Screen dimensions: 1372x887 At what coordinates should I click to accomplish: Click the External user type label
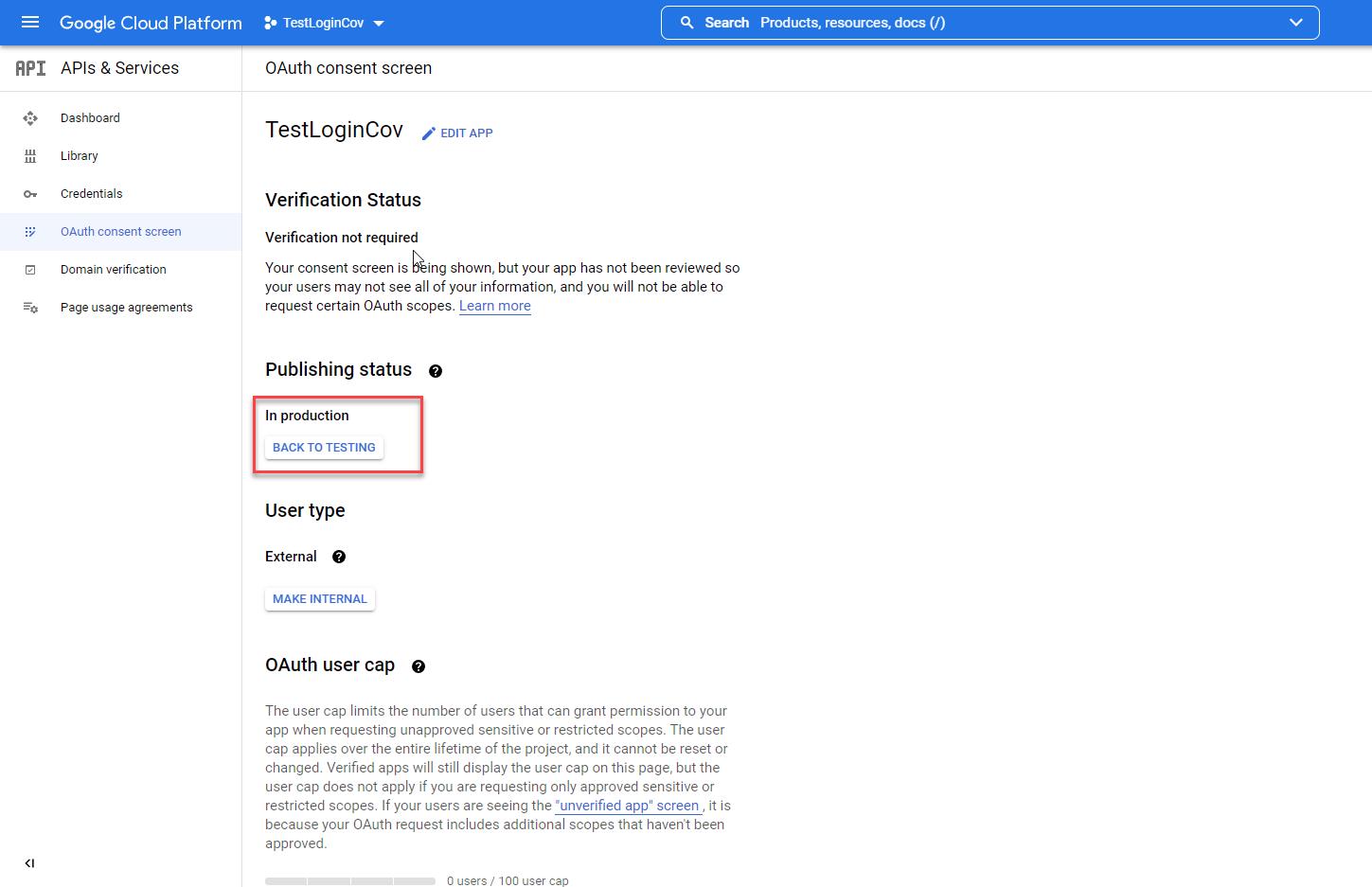pos(291,557)
